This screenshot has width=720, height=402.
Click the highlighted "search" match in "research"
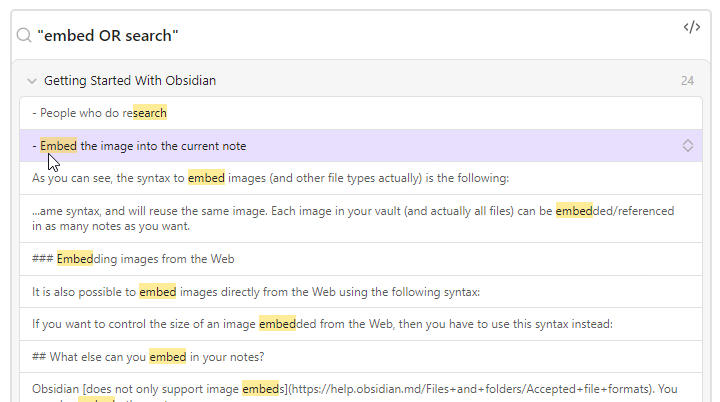[150, 113]
